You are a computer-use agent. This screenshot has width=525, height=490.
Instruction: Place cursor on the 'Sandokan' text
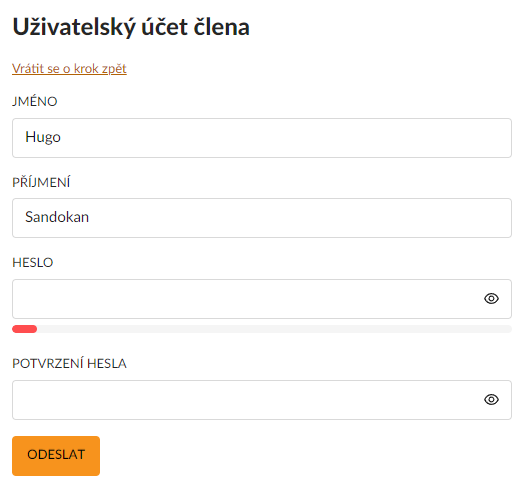[57, 217]
